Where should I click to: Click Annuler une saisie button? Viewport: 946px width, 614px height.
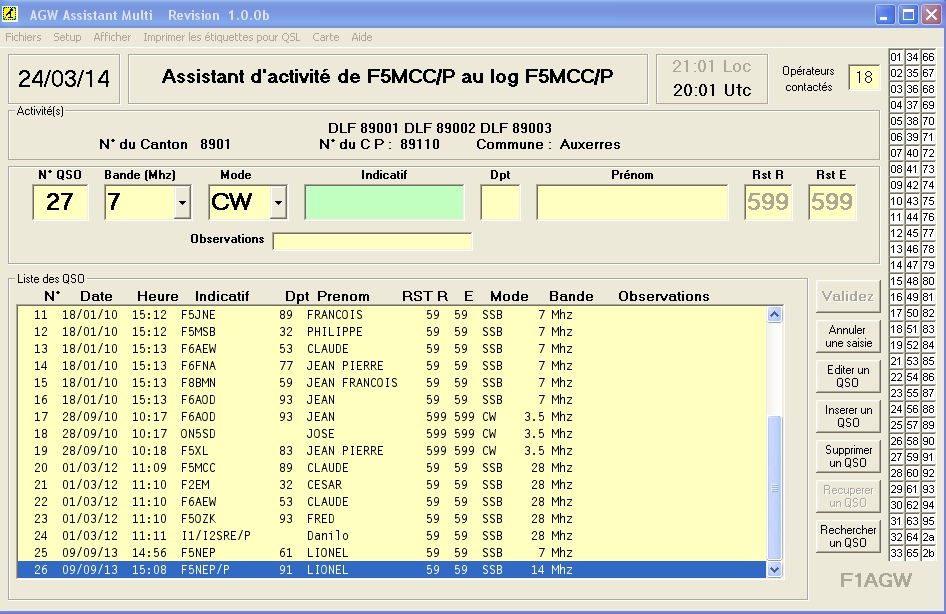pyautogui.click(x=848, y=337)
